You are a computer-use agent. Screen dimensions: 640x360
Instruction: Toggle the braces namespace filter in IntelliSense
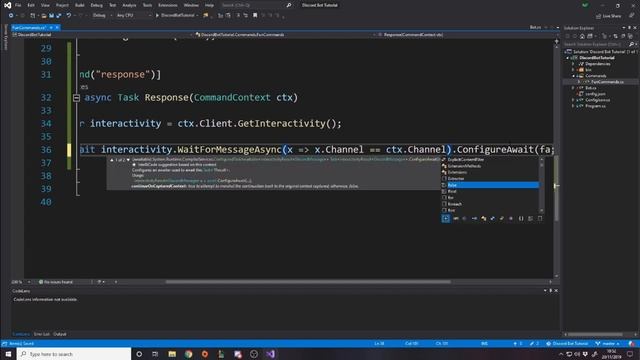click(521, 219)
